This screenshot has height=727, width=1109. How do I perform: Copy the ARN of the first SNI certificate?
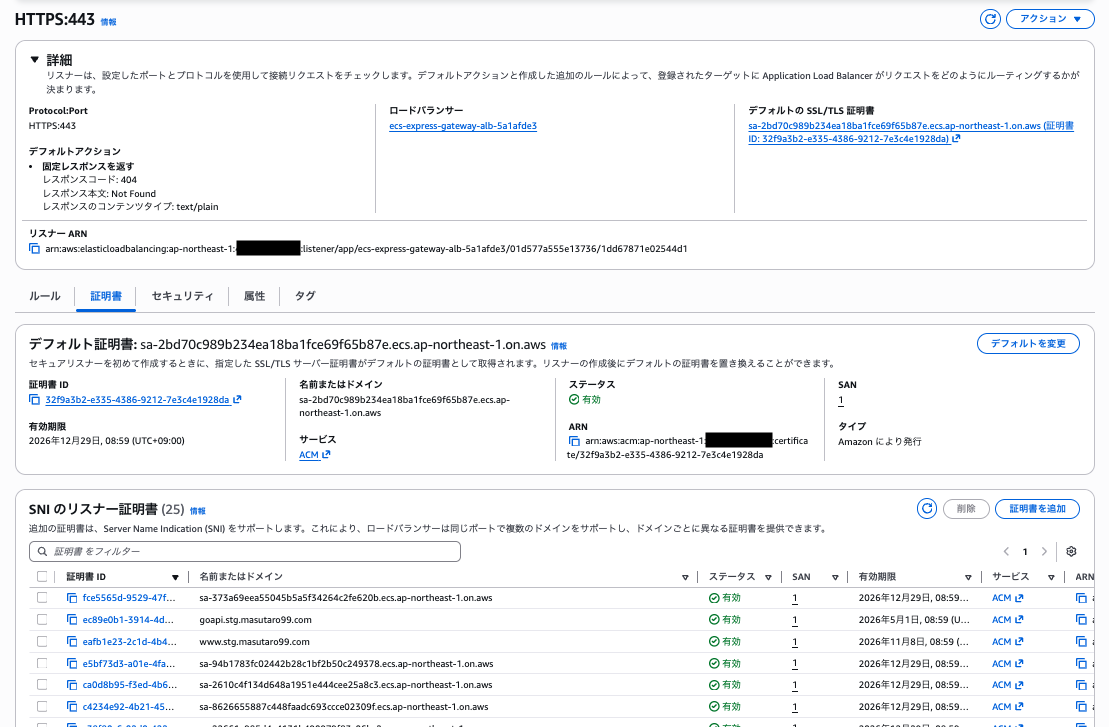click(1080, 598)
